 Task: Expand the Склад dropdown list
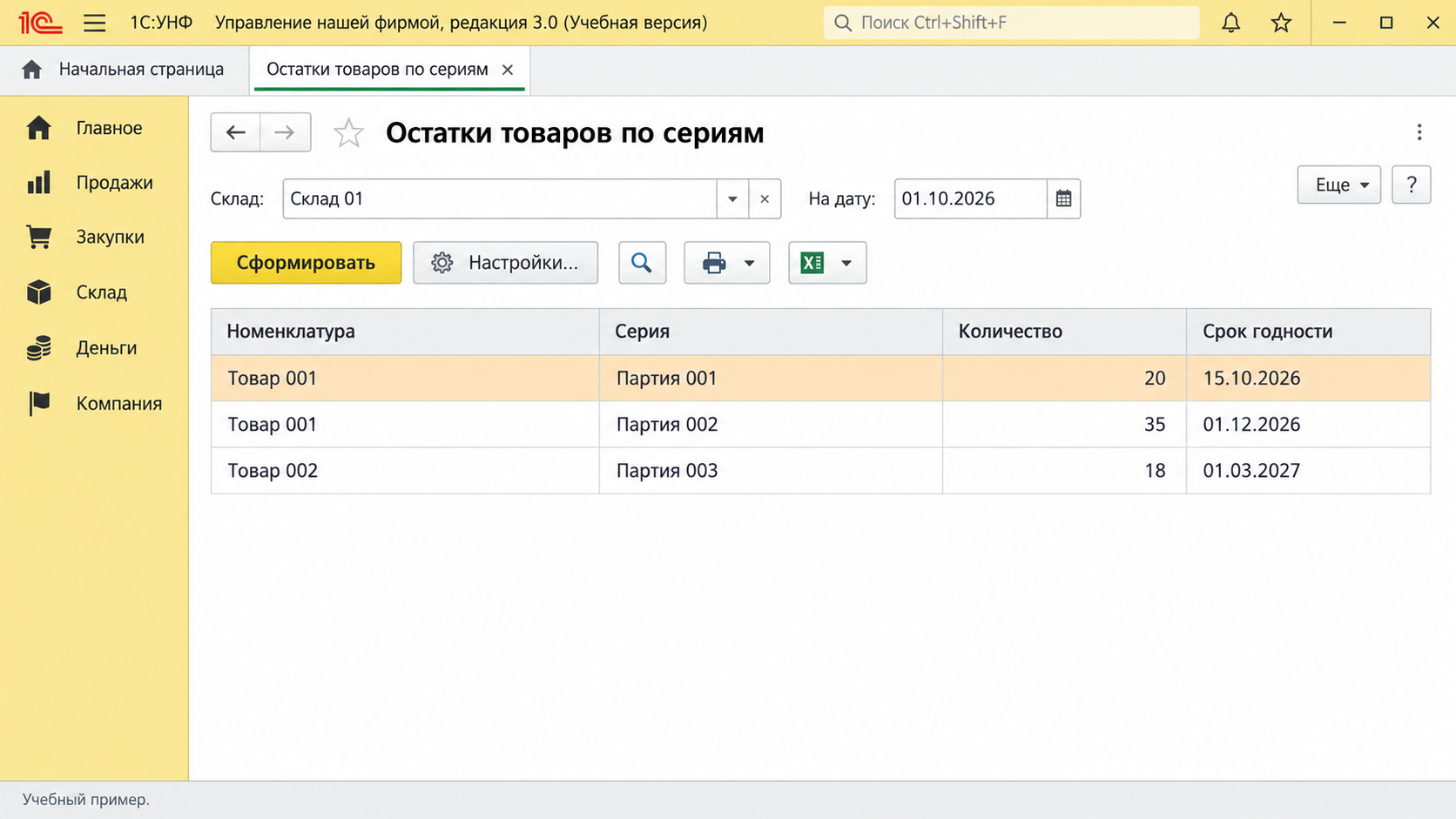(x=732, y=198)
